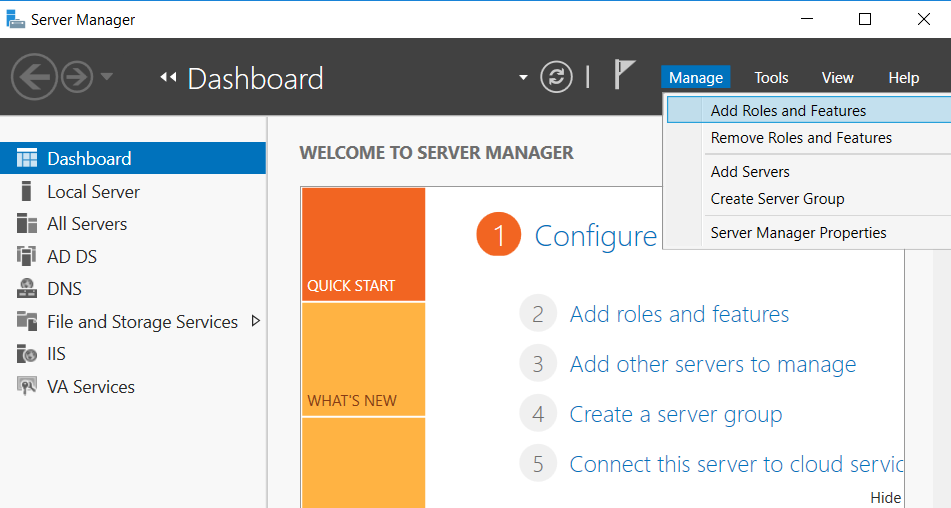
Task: Click File and Storage Services icon
Action: pyautogui.click(x=27, y=321)
